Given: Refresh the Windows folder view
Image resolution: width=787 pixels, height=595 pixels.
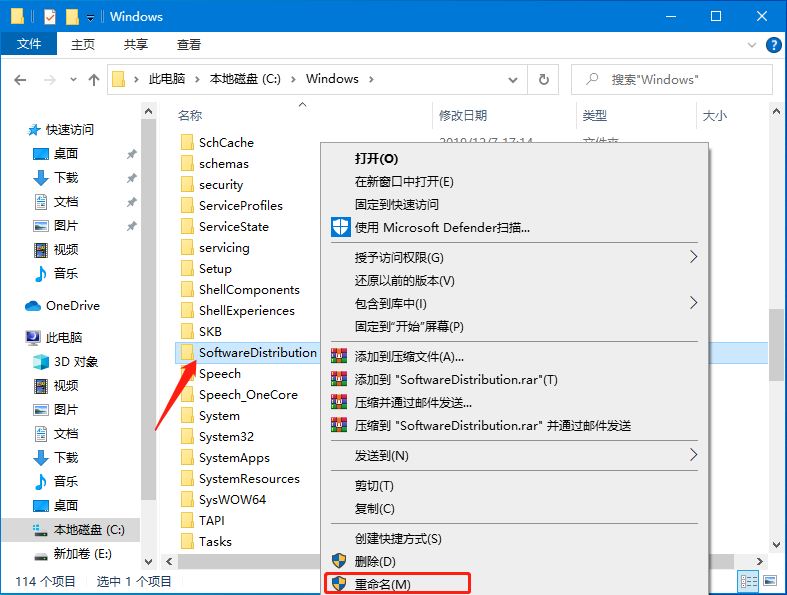Looking at the screenshot, I should point(544,79).
